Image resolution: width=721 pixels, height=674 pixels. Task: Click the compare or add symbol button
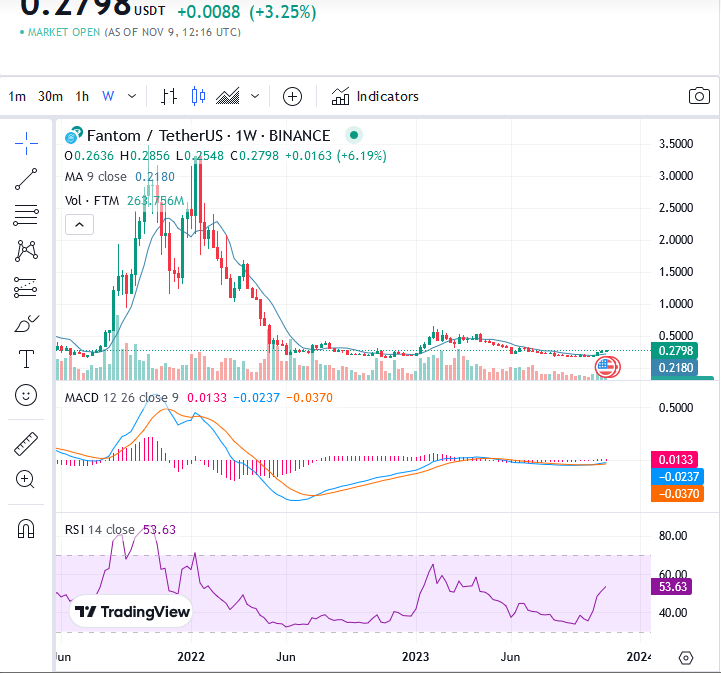tap(292, 97)
